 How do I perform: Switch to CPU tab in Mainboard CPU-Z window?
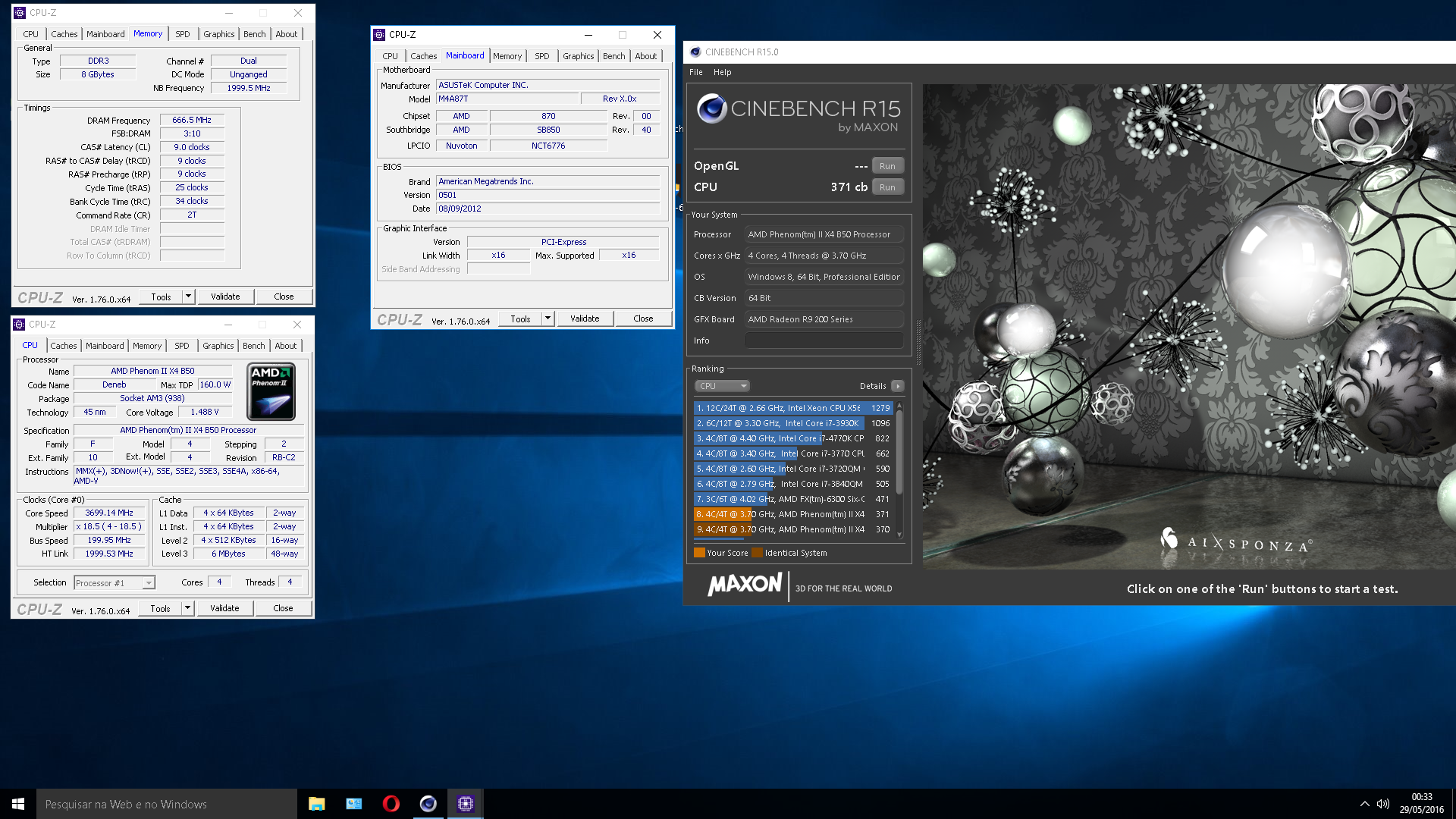pos(390,56)
